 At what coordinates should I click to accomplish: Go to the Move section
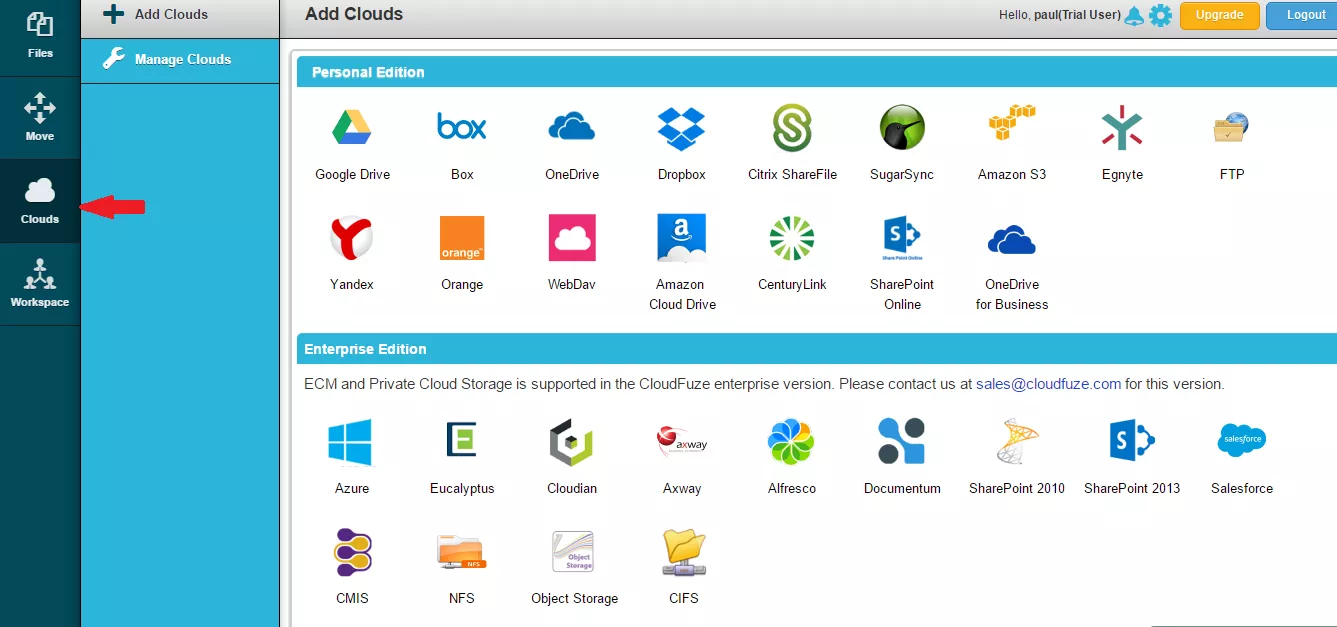point(40,117)
